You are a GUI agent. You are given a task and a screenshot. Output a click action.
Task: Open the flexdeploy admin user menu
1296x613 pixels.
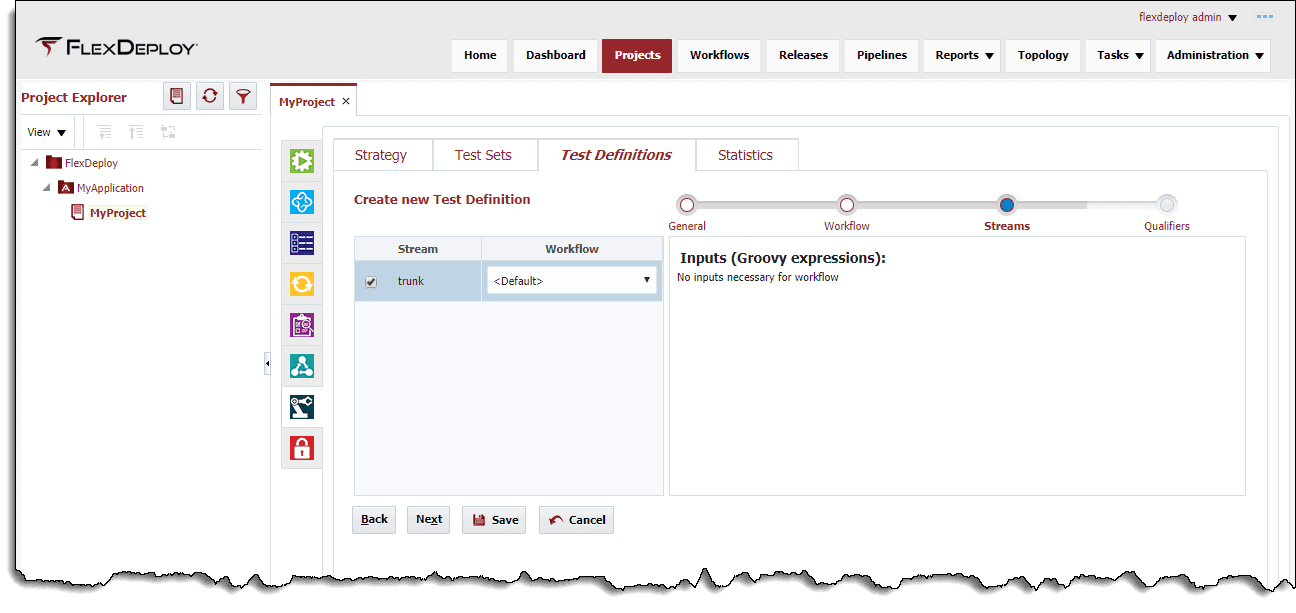pos(1188,17)
